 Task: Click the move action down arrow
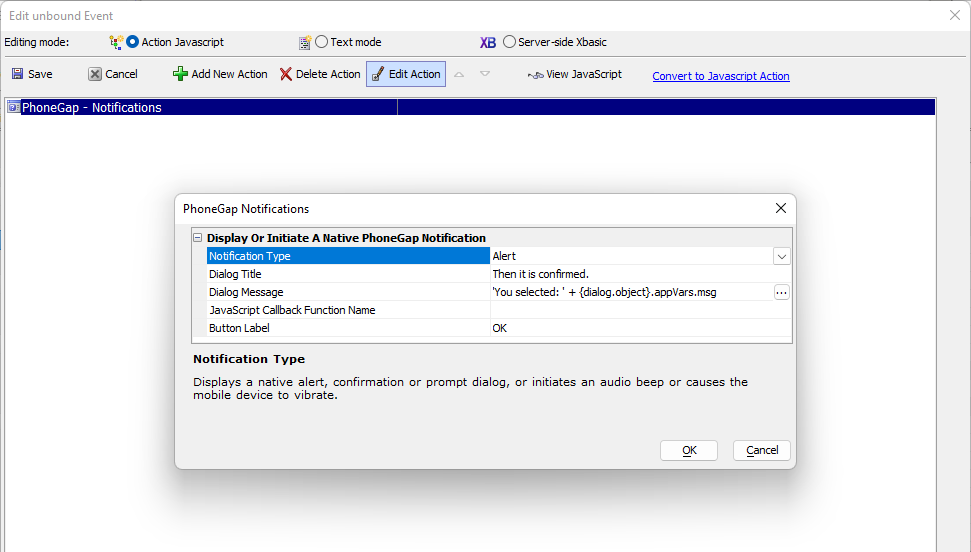(485, 74)
